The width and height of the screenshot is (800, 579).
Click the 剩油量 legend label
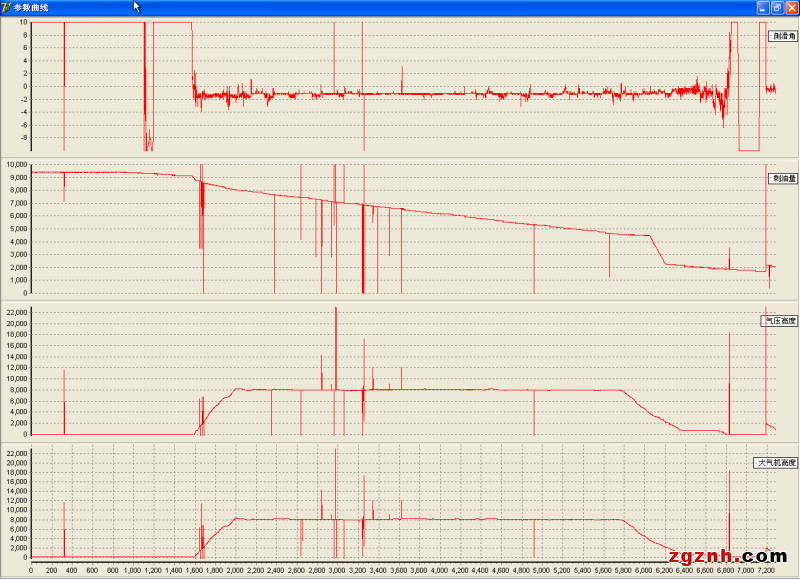783,178
